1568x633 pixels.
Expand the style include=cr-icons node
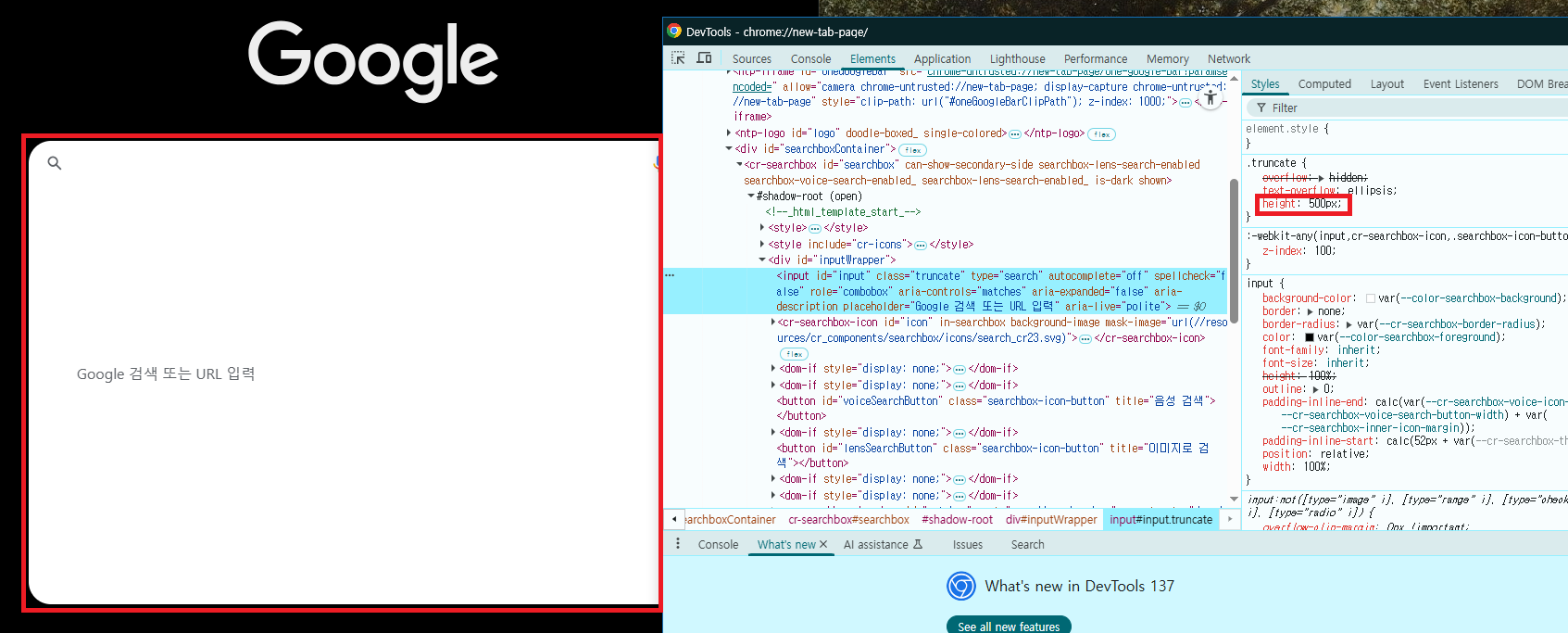(762, 245)
